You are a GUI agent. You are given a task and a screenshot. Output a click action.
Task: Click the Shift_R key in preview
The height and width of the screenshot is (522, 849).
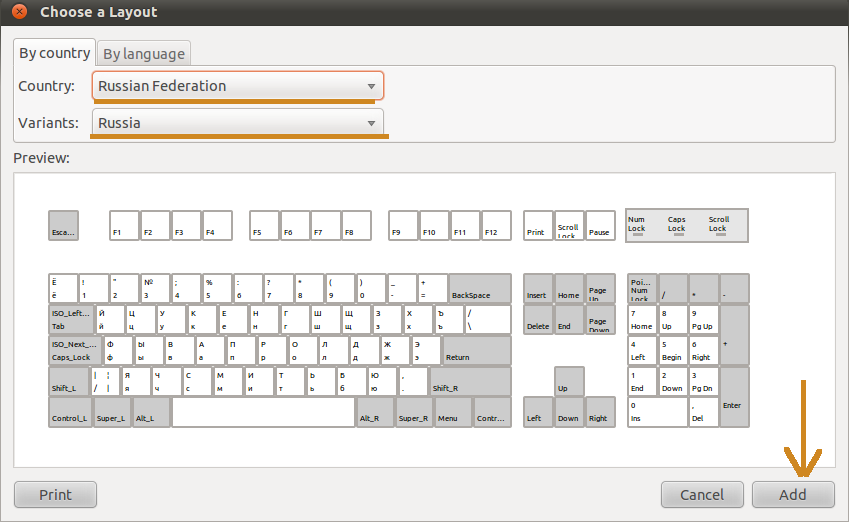(471, 381)
